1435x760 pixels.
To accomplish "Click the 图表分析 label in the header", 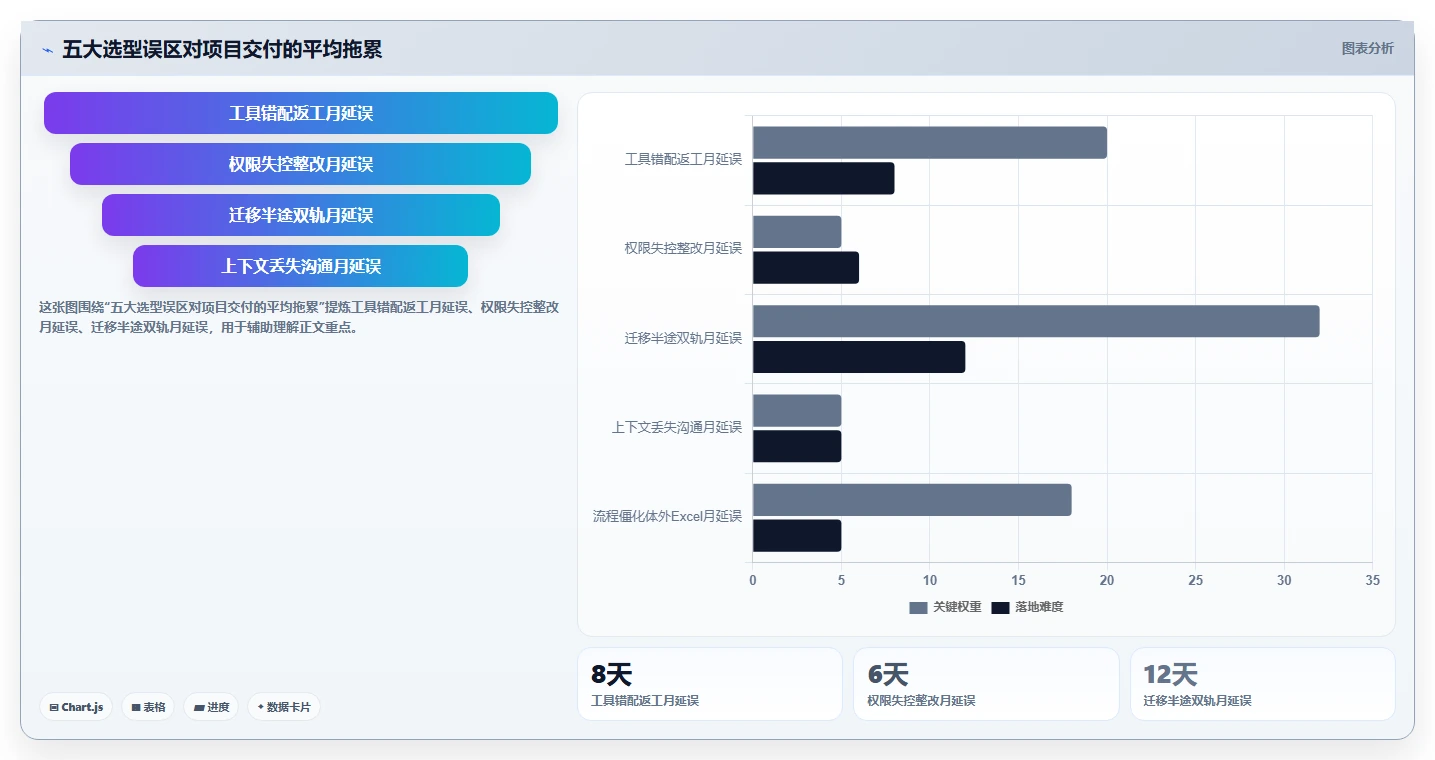I will coord(1367,48).
